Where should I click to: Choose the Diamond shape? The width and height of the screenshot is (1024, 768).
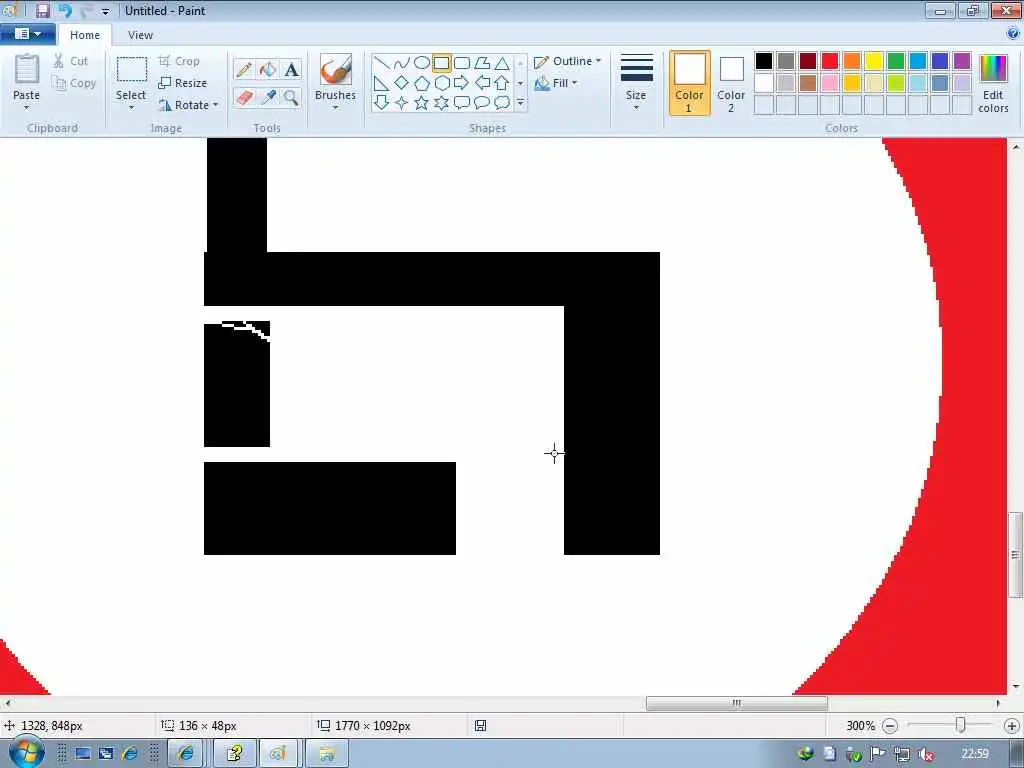point(402,83)
